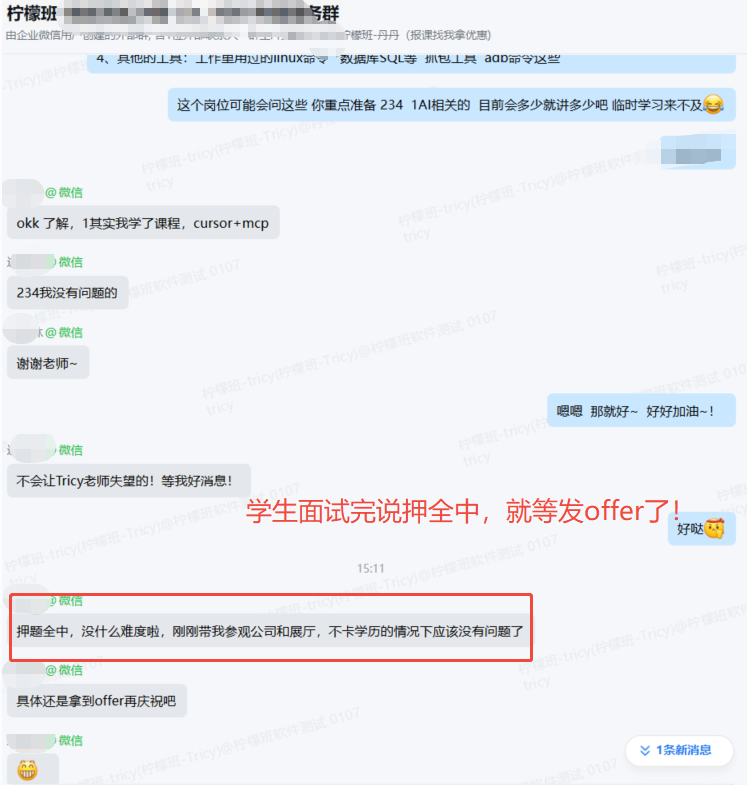The width and height of the screenshot is (747, 785).
Task: Click the '嗯嗯 那就好~ 好好加油~!' reply bubble
Action: click(x=641, y=411)
